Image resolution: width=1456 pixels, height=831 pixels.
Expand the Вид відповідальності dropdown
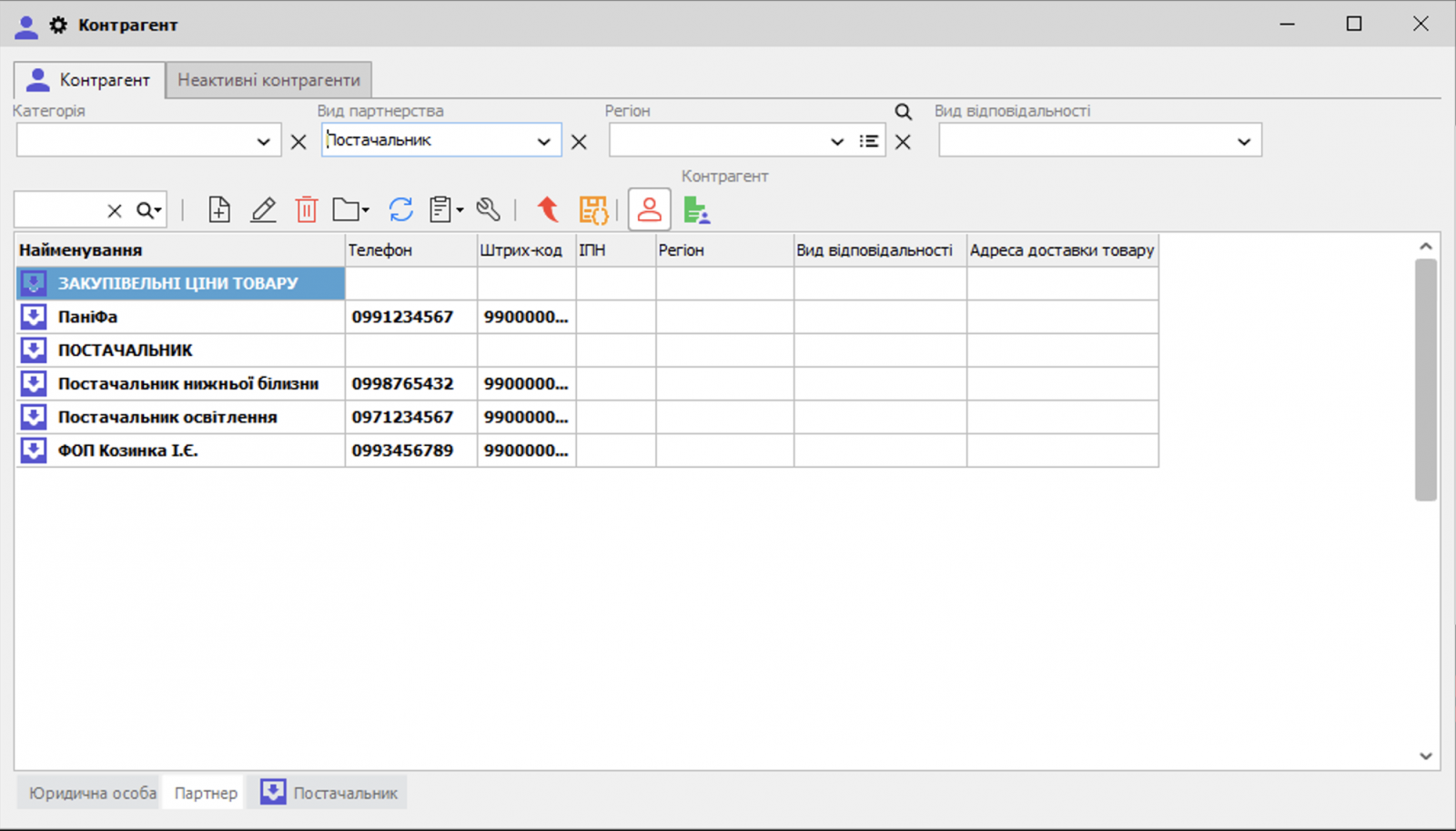(x=1243, y=141)
